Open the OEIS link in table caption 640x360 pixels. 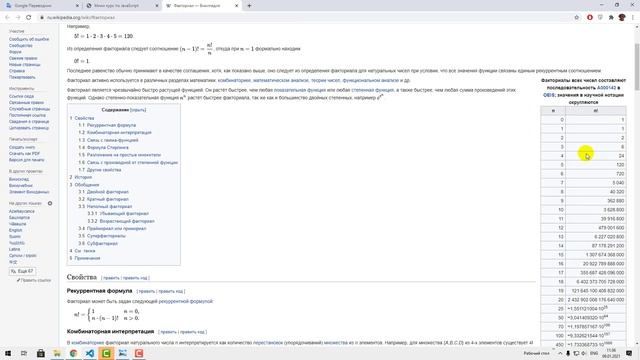(x=549, y=95)
